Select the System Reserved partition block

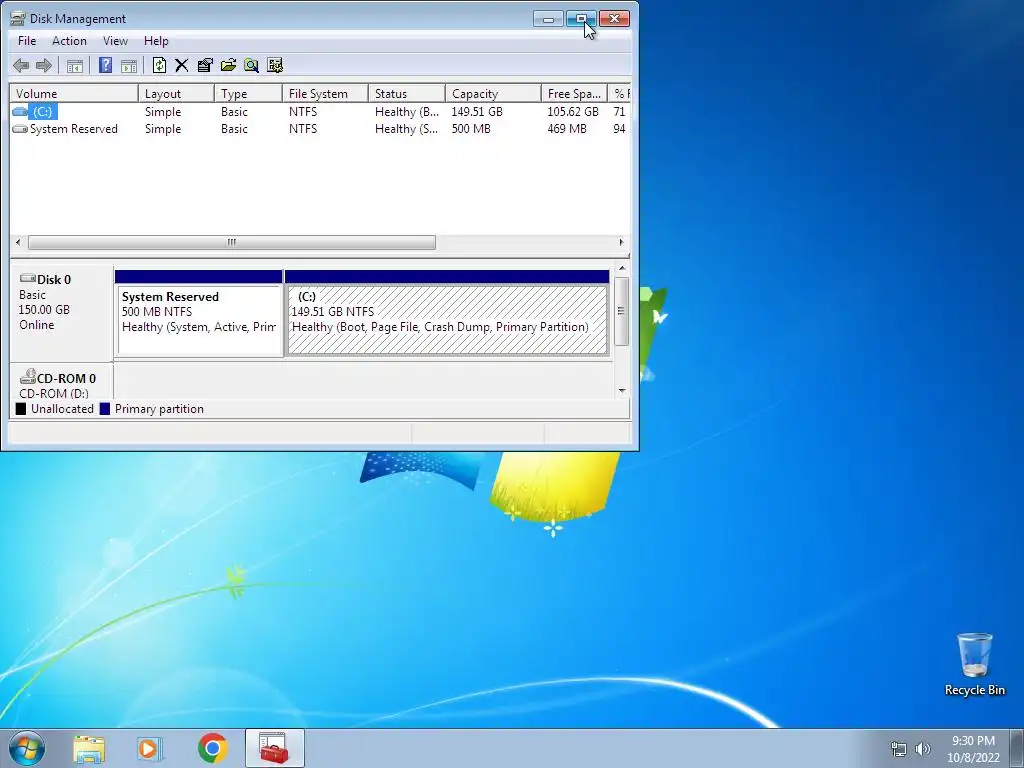(199, 313)
